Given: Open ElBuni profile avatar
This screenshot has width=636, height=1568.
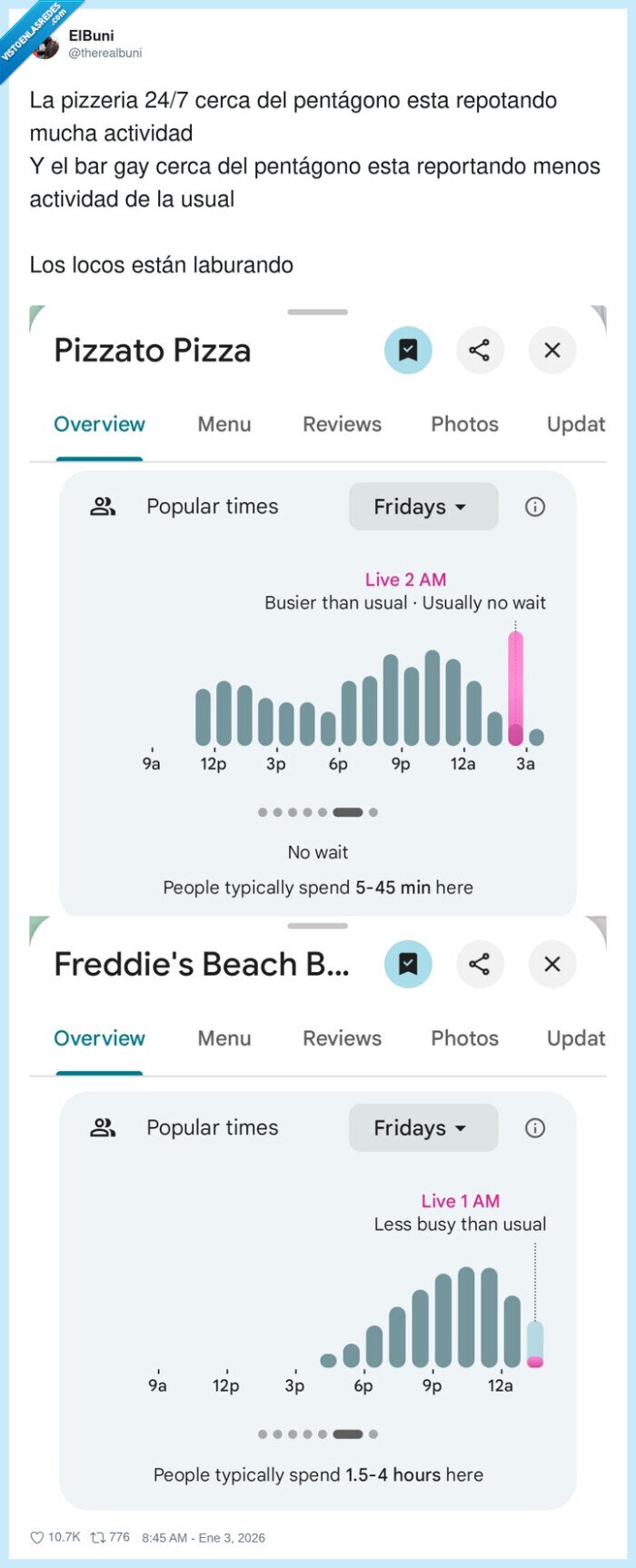Looking at the screenshot, I should [x=45, y=45].
